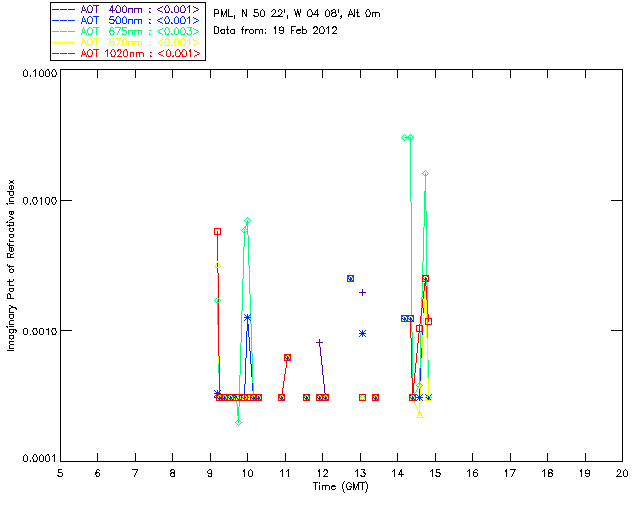The width and height of the screenshot is (640, 512).
Task: Click the purple dashed line legend sample
Action: 64,10
